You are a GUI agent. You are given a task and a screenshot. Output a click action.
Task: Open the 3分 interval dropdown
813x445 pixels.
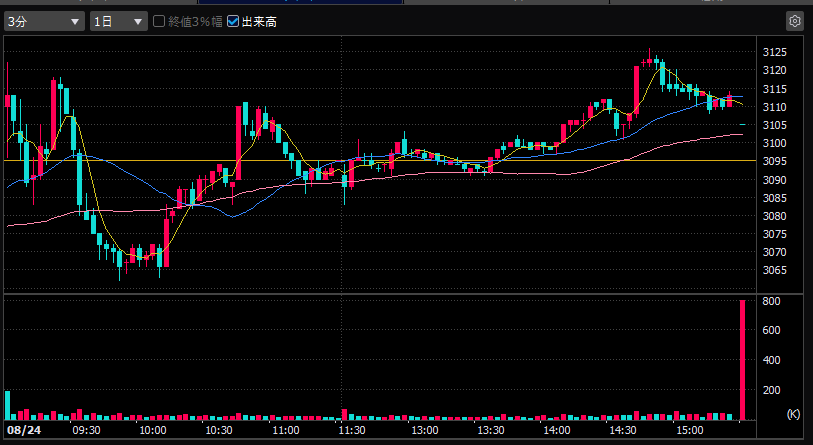[44, 22]
